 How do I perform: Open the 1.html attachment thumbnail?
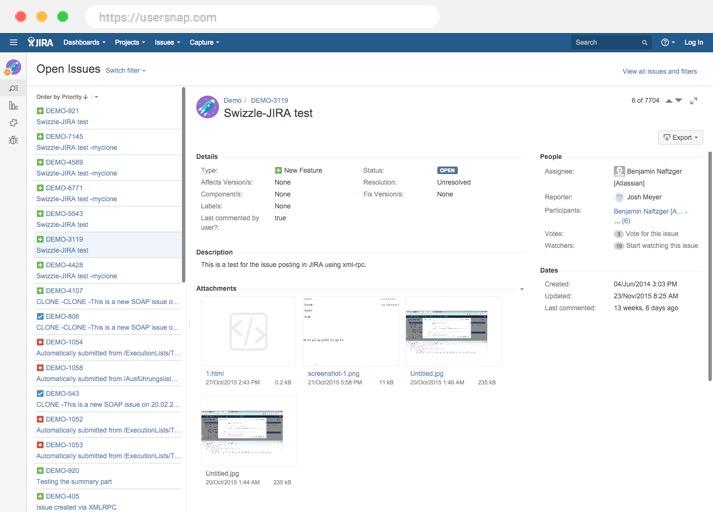(248, 331)
